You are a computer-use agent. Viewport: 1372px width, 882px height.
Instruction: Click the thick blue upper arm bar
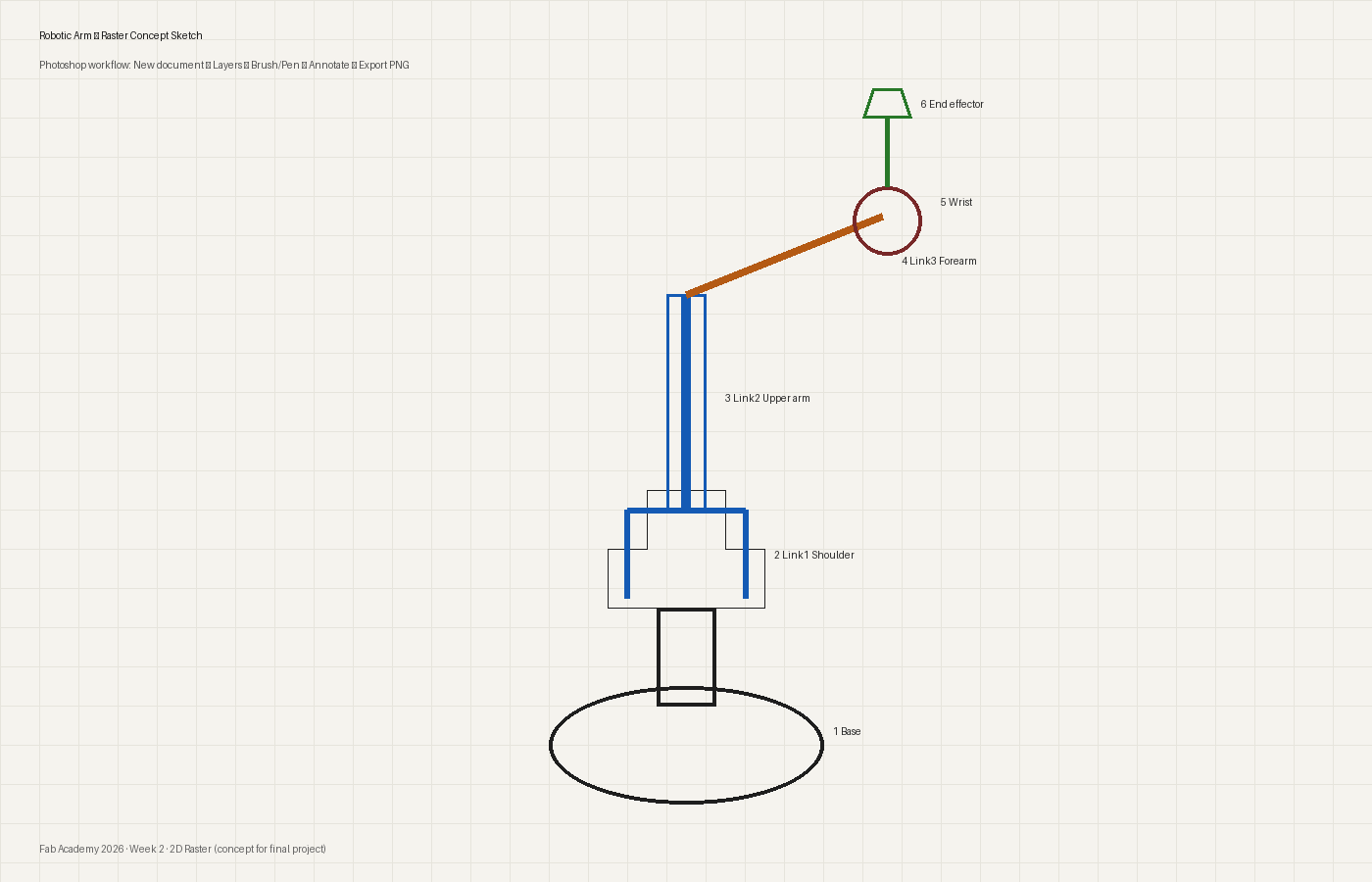coord(686,402)
